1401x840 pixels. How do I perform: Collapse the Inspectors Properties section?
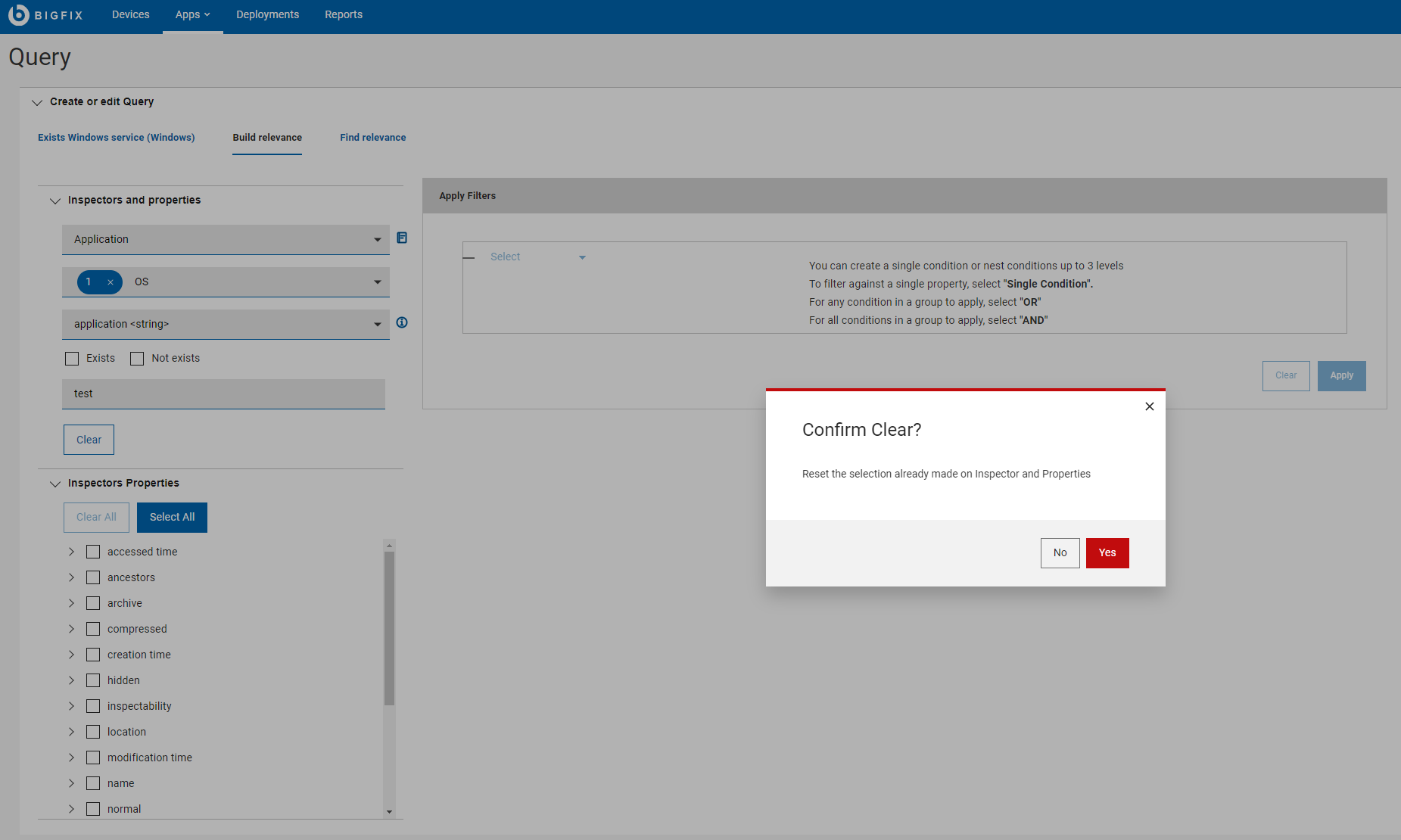55,484
